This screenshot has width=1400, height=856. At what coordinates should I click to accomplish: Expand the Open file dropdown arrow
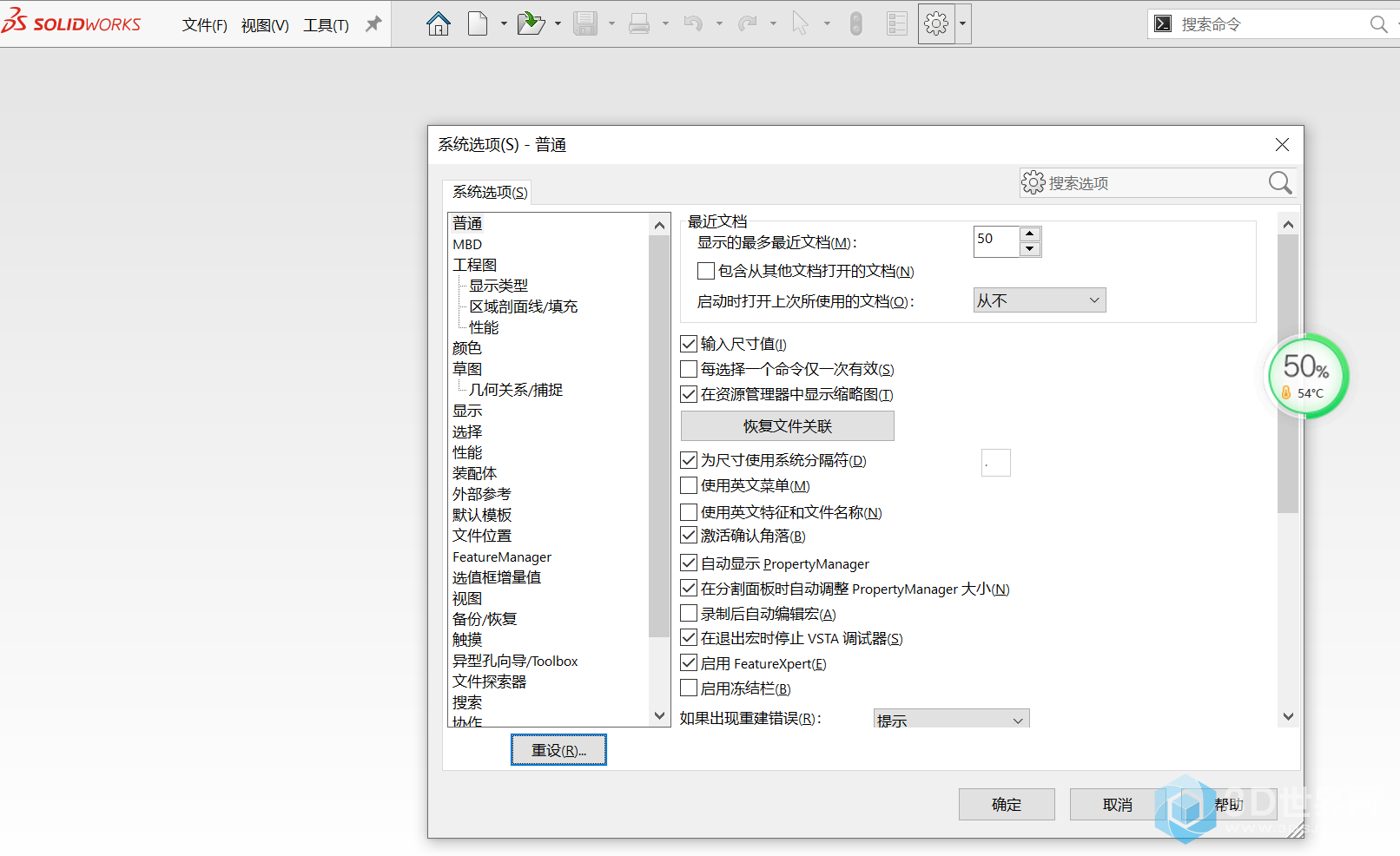(558, 23)
